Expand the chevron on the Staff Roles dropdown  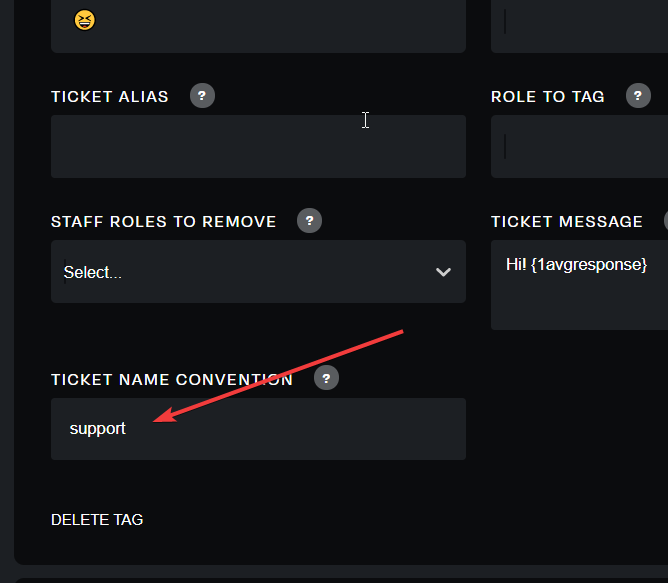pos(443,272)
